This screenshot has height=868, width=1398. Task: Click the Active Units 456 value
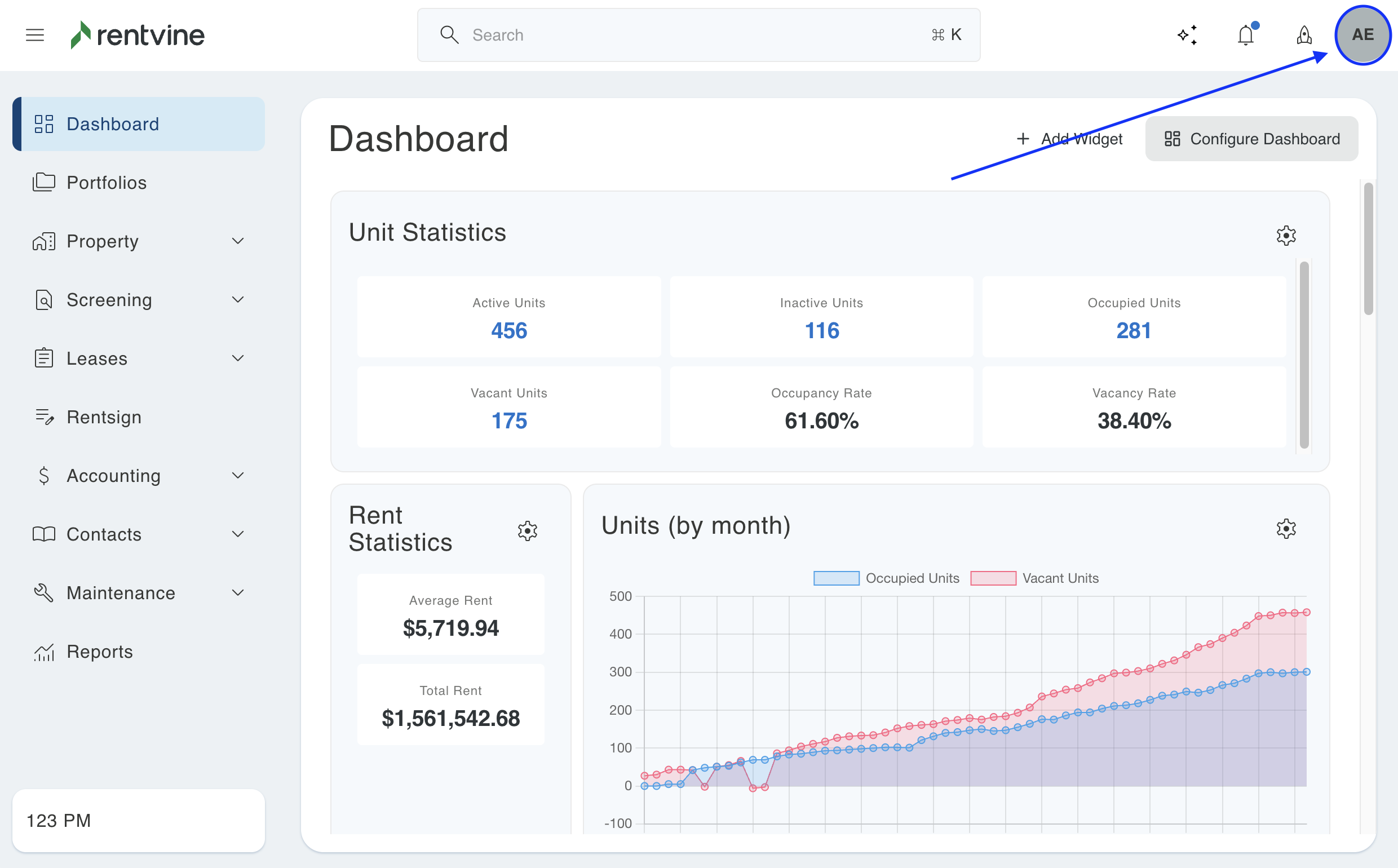tap(508, 331)
